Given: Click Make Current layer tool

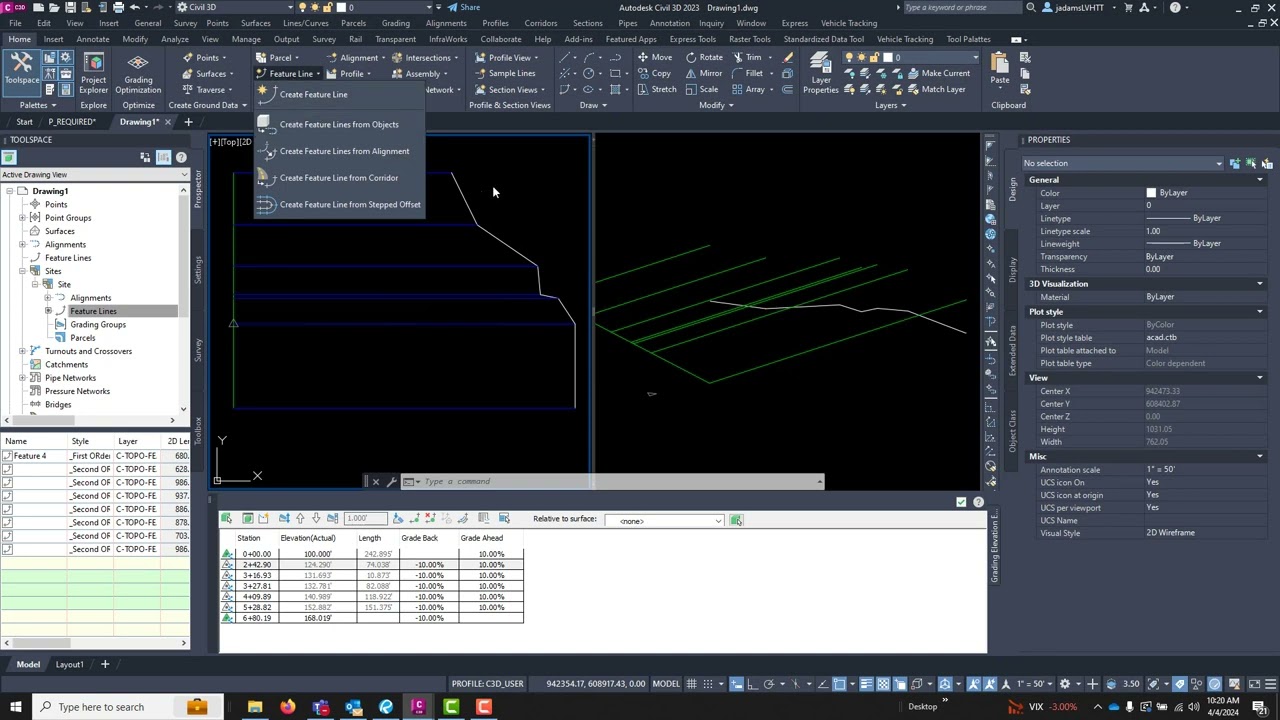Looking at the screenshot, I should [937, 73].
